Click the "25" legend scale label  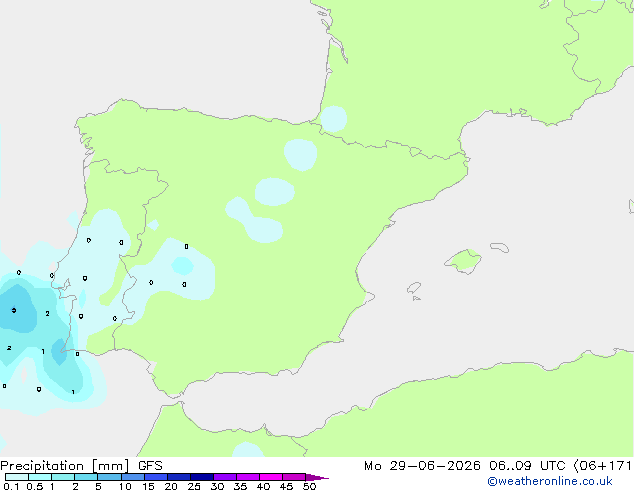tap(194, 486)
